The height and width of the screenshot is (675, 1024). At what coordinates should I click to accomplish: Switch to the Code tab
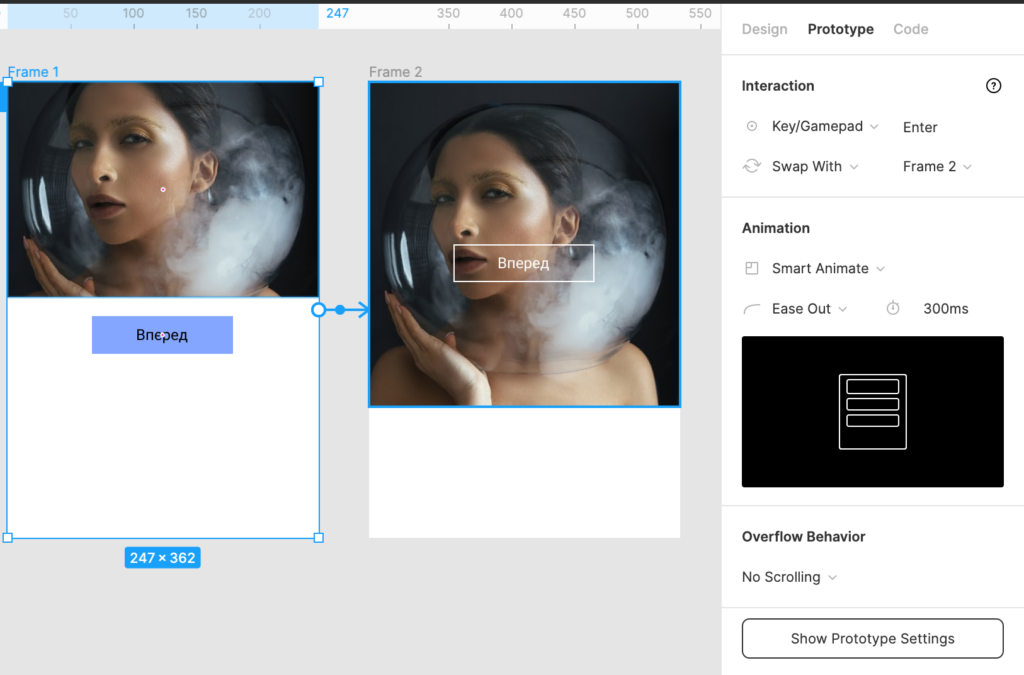(x=910, y=29)
